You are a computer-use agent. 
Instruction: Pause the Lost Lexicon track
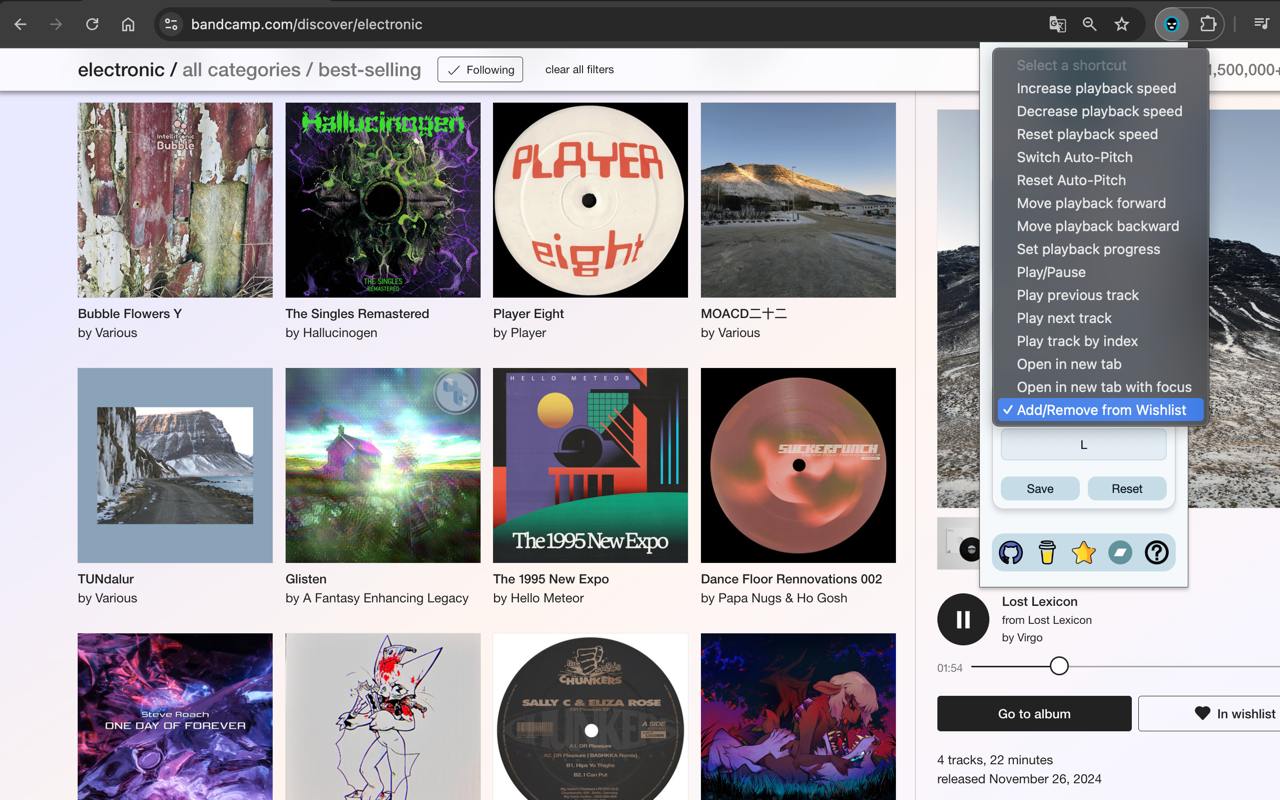tap(963, 619)
